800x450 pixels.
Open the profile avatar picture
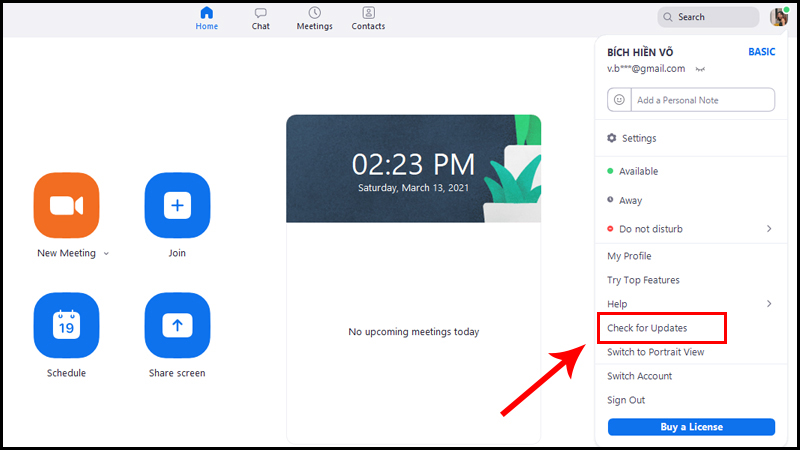click(779, 17)
